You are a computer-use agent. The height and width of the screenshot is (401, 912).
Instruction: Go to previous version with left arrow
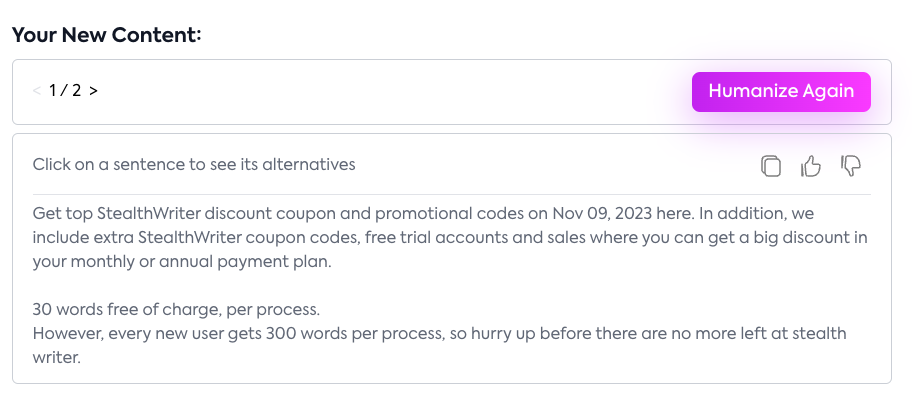pyautogui.click(x=37, y=91)
